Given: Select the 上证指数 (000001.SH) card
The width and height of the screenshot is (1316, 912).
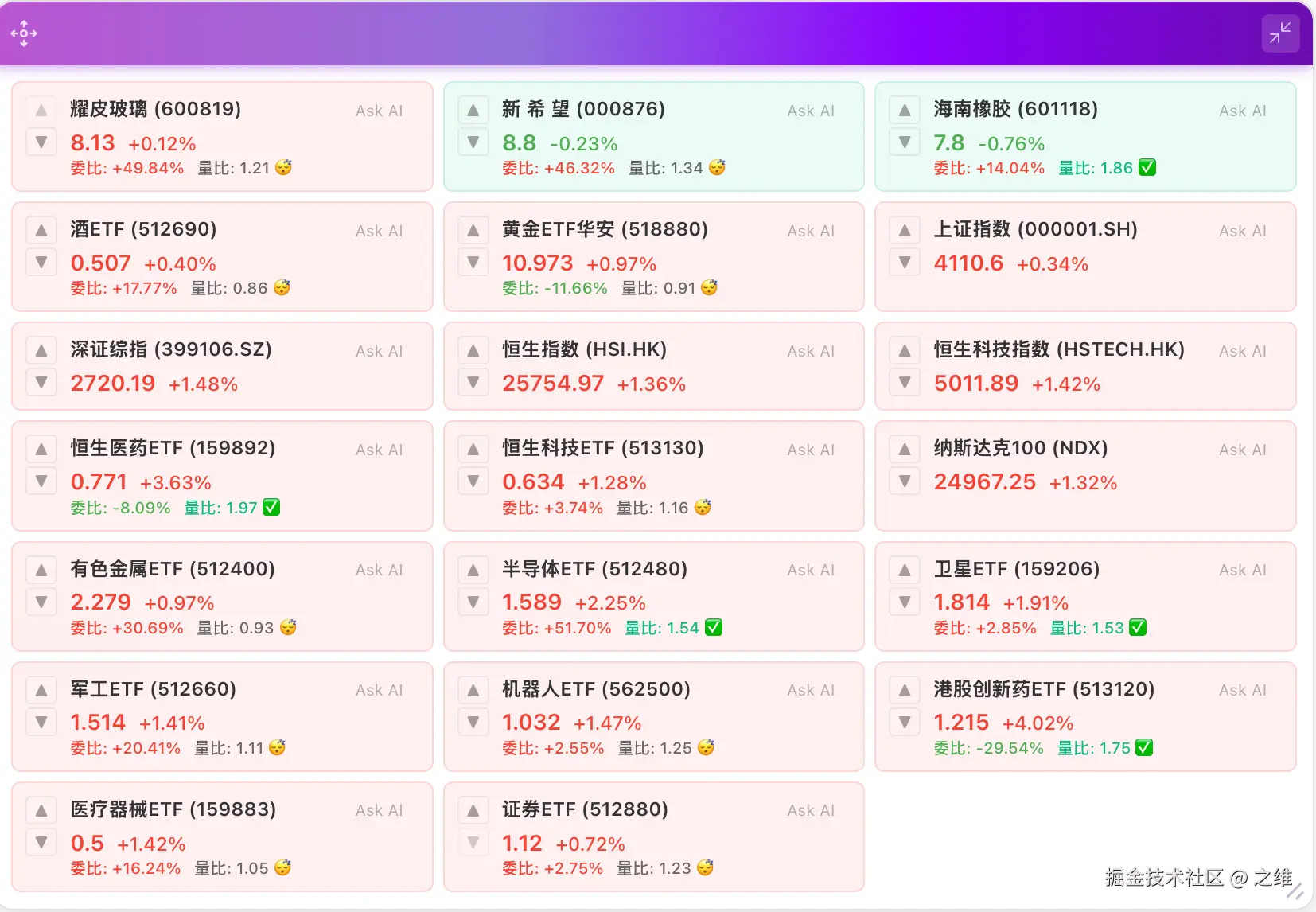Looking at the screenshot, I should click(x=1085, y=256).
